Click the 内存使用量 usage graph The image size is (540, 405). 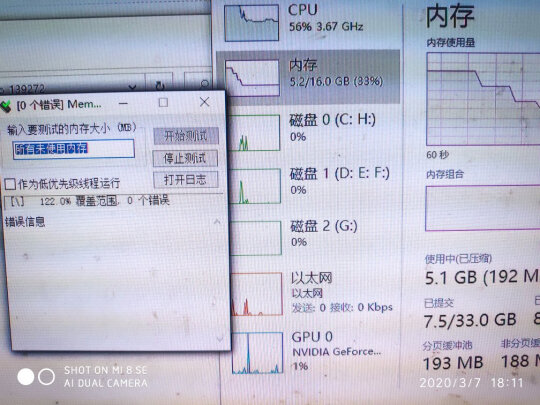(x=483, y=99)
